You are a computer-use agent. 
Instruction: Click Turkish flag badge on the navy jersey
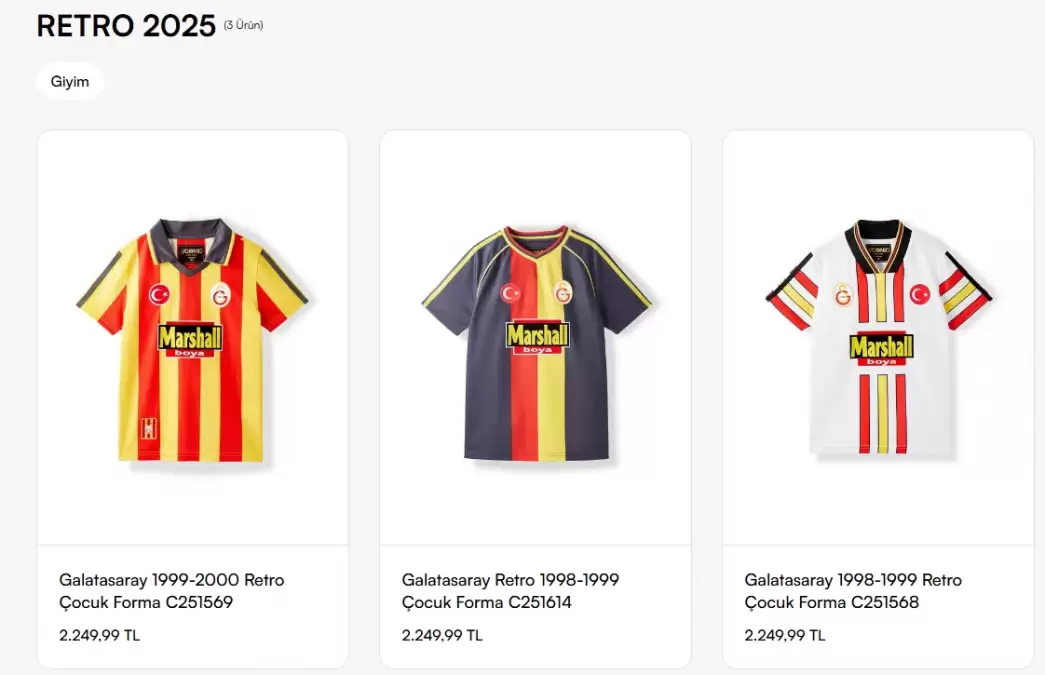511,293
